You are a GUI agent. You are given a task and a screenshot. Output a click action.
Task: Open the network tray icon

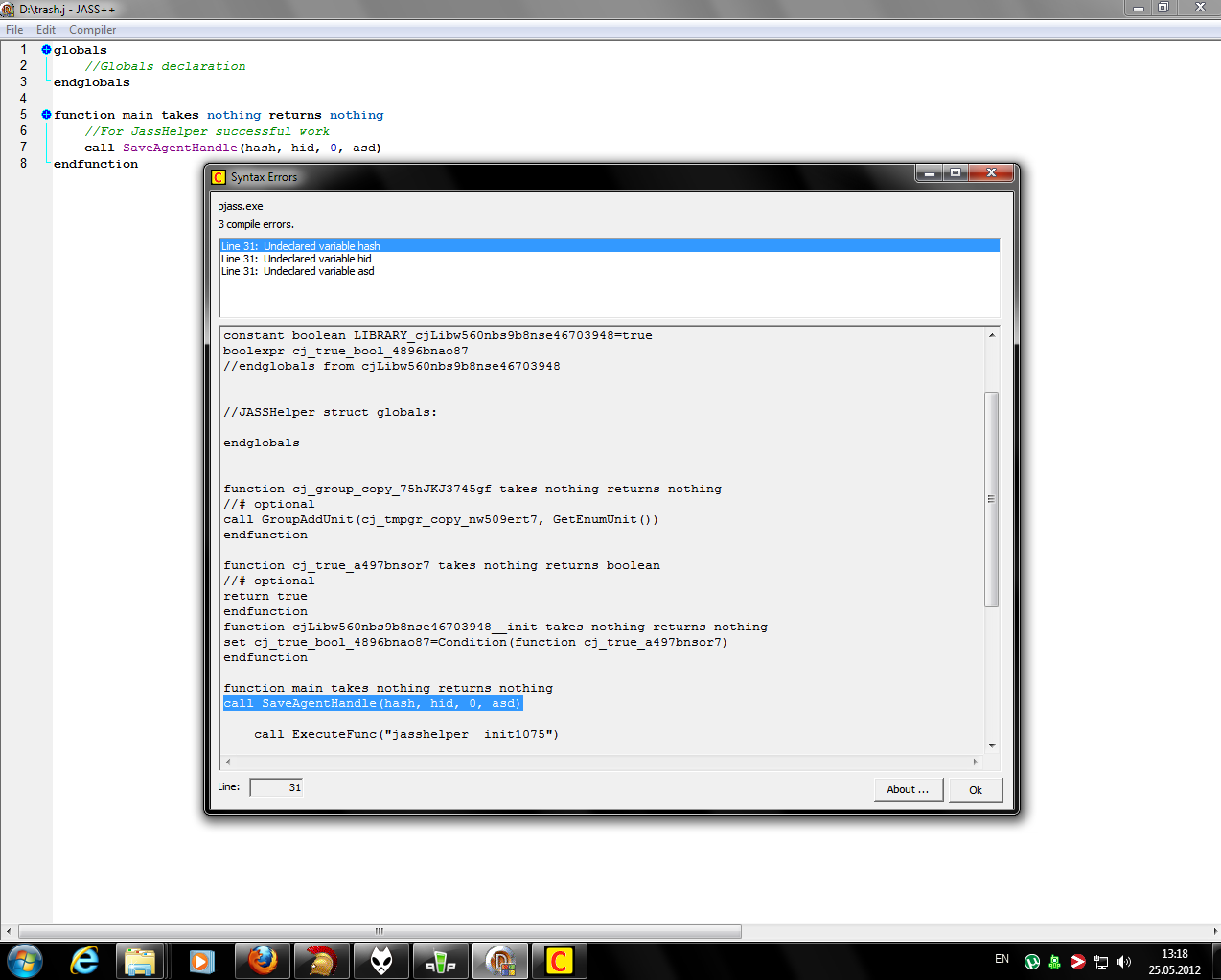click(x=1101, y=962)
